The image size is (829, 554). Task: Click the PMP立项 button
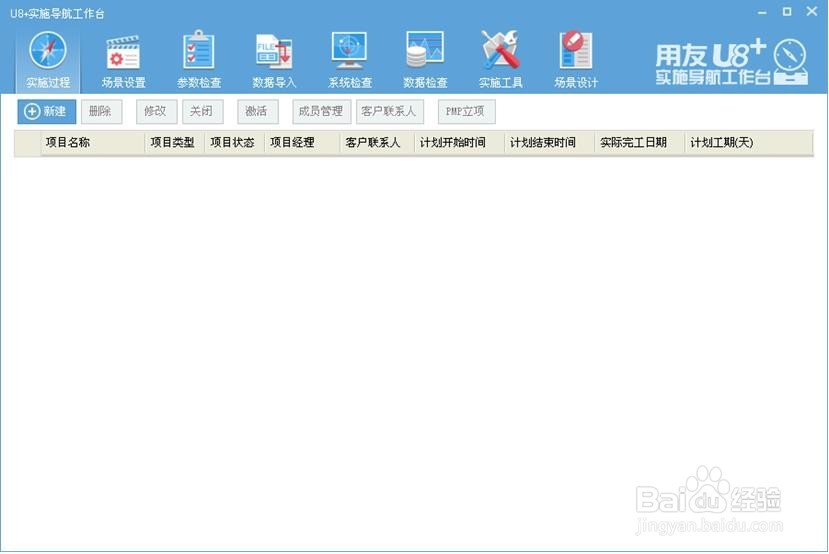coord(466,112)
